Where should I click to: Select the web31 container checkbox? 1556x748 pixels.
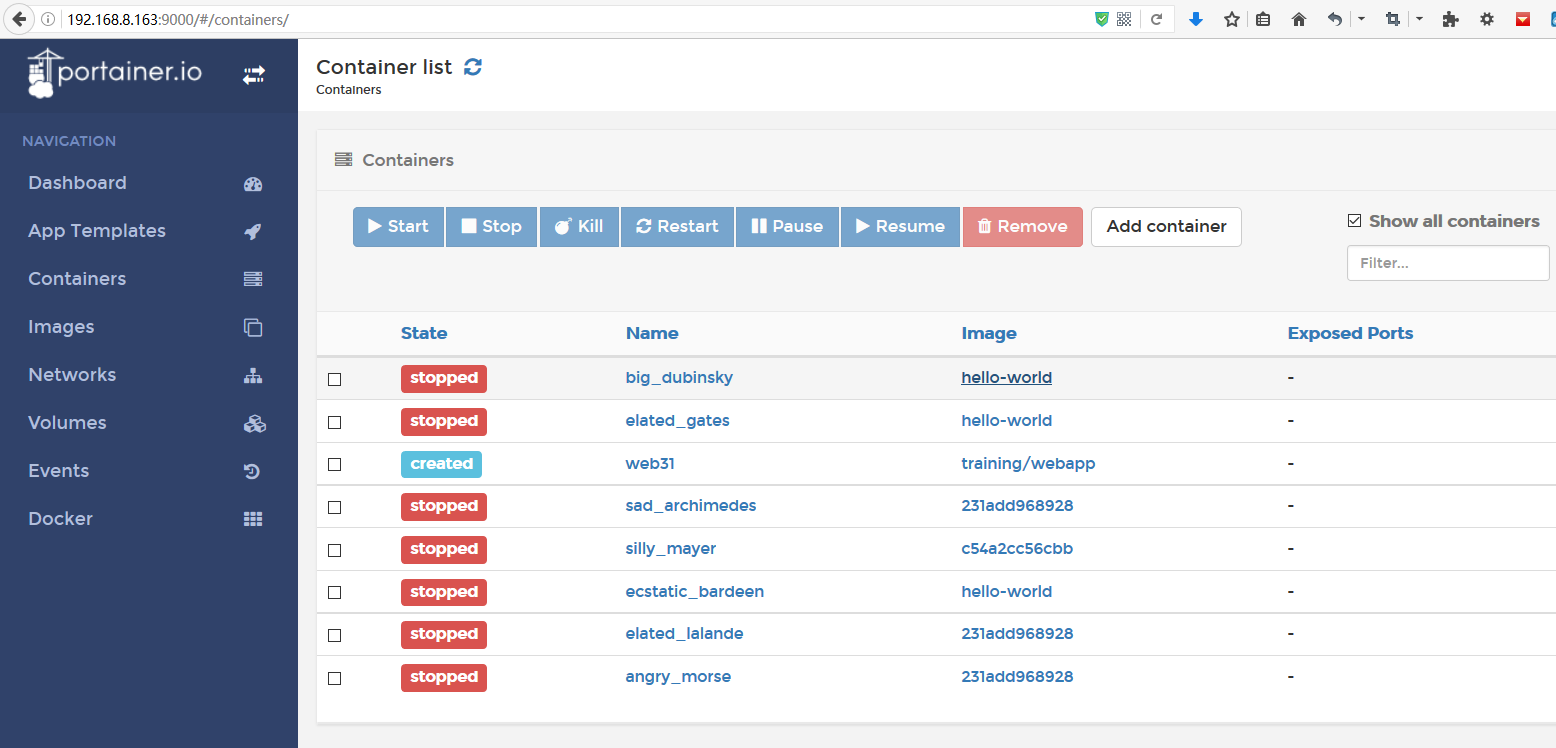pyautogui.click(x=335, y=465)
